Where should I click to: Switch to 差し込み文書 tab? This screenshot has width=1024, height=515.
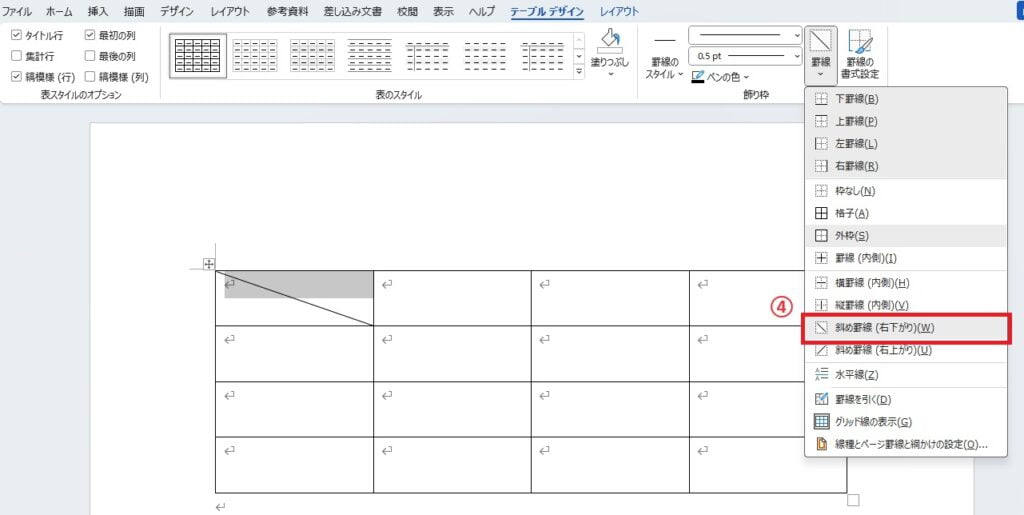(353, 11)
